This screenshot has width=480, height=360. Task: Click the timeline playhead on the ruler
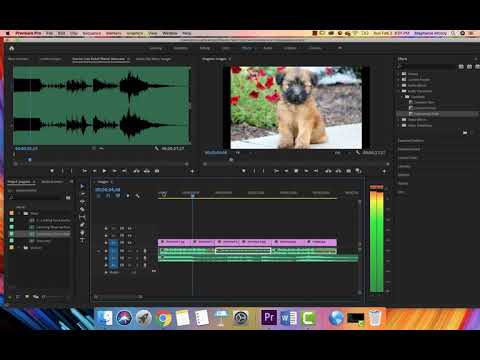pyautogui.click(x=193, y=195)
